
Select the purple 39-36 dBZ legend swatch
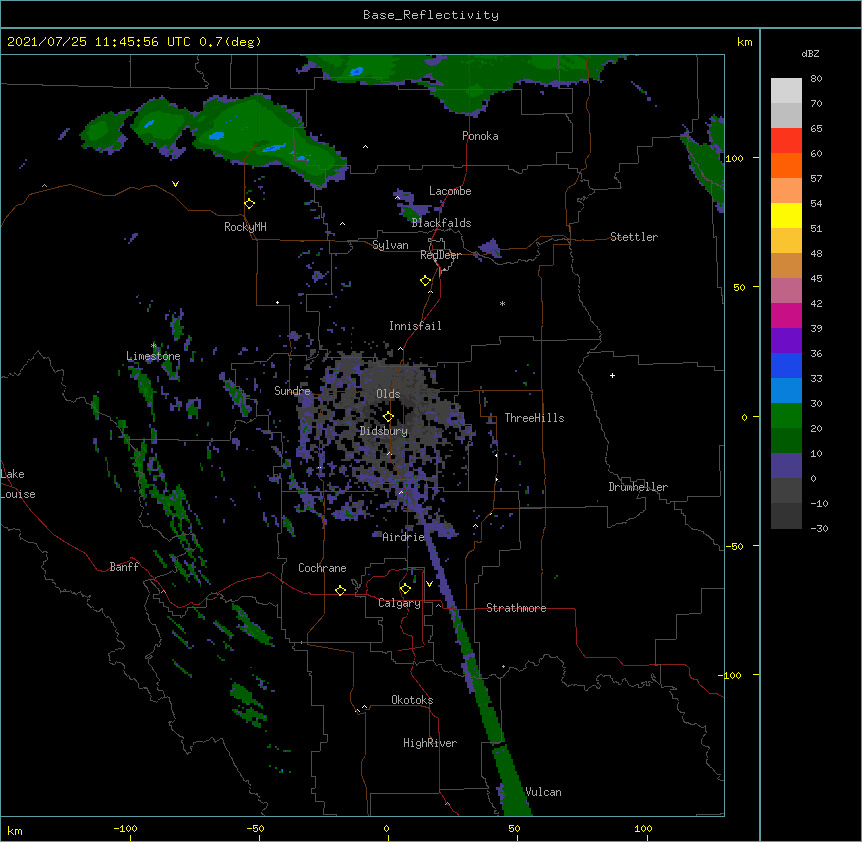tap(786, 340)
